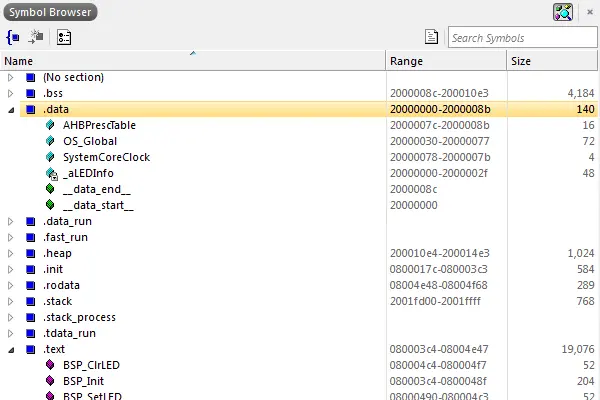Expand the .bss section
Viewport: 600px width, 400px height.
(x=11, y=93)
